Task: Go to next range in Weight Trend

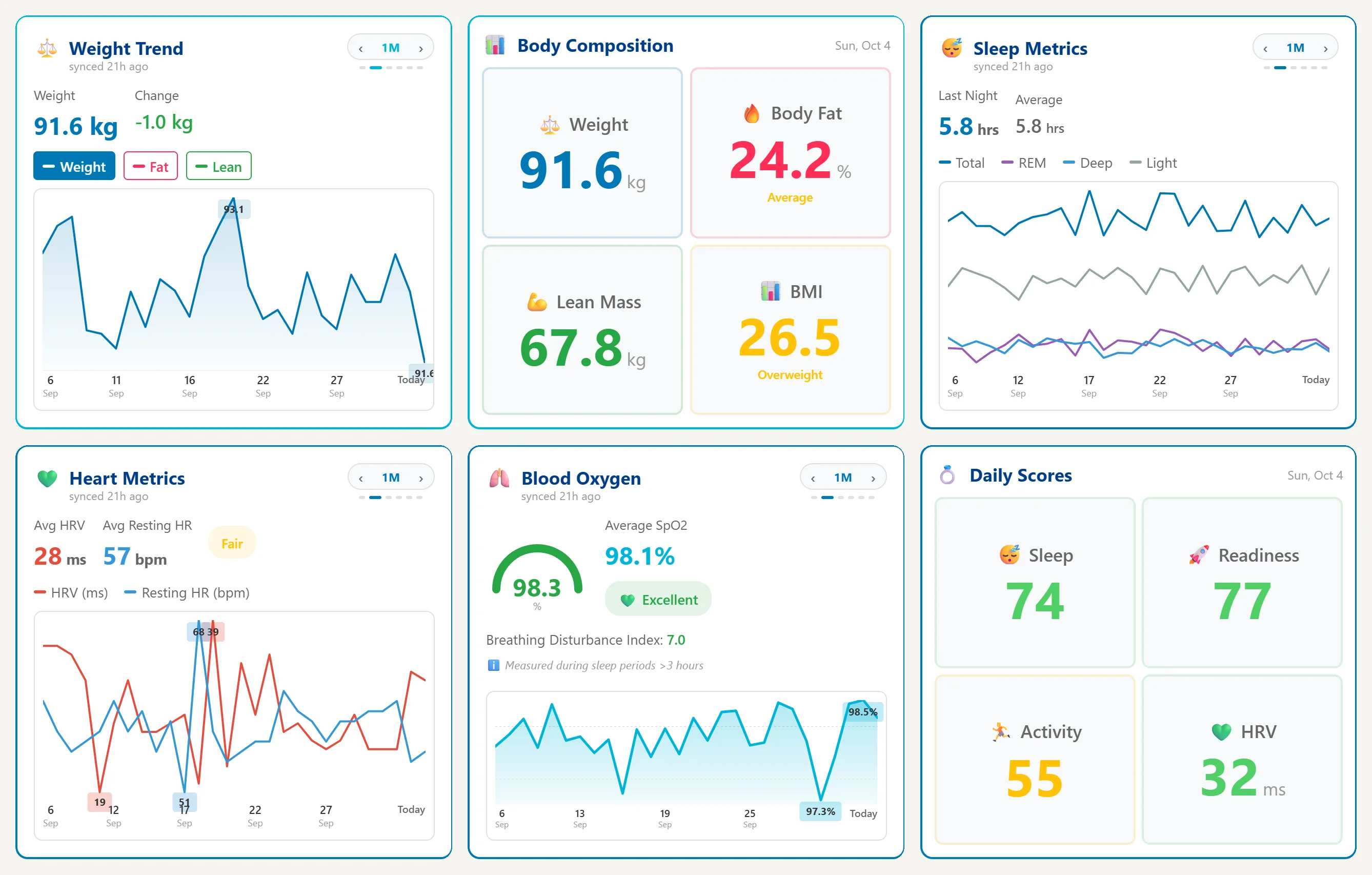Action: (x=421, y=48)
